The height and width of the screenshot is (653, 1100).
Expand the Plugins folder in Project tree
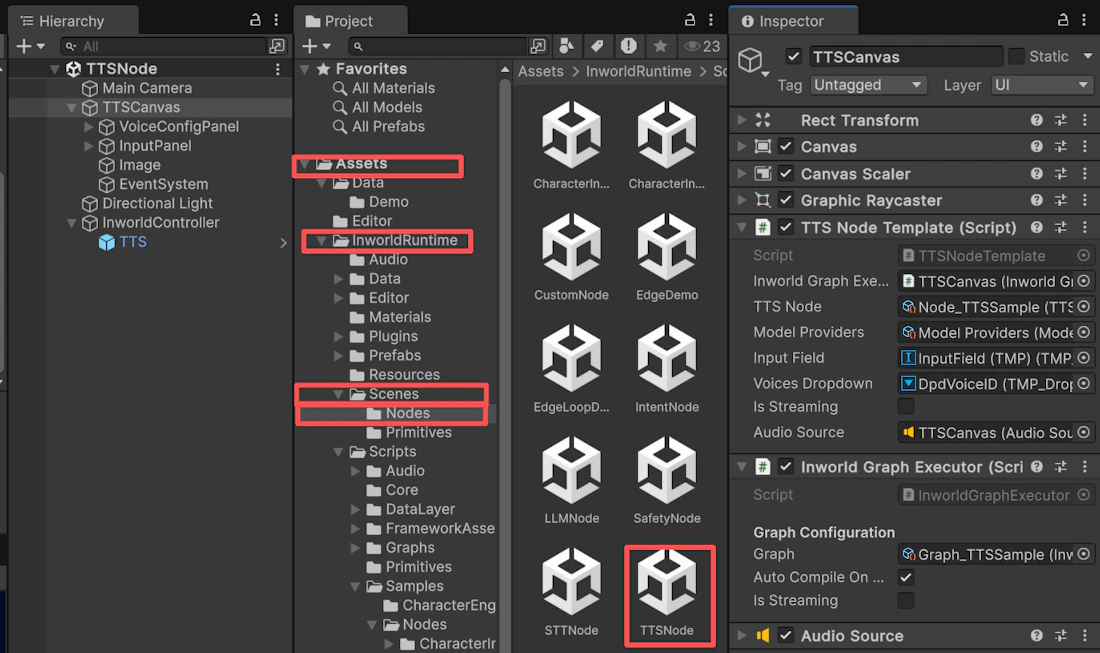coord(338,337)
